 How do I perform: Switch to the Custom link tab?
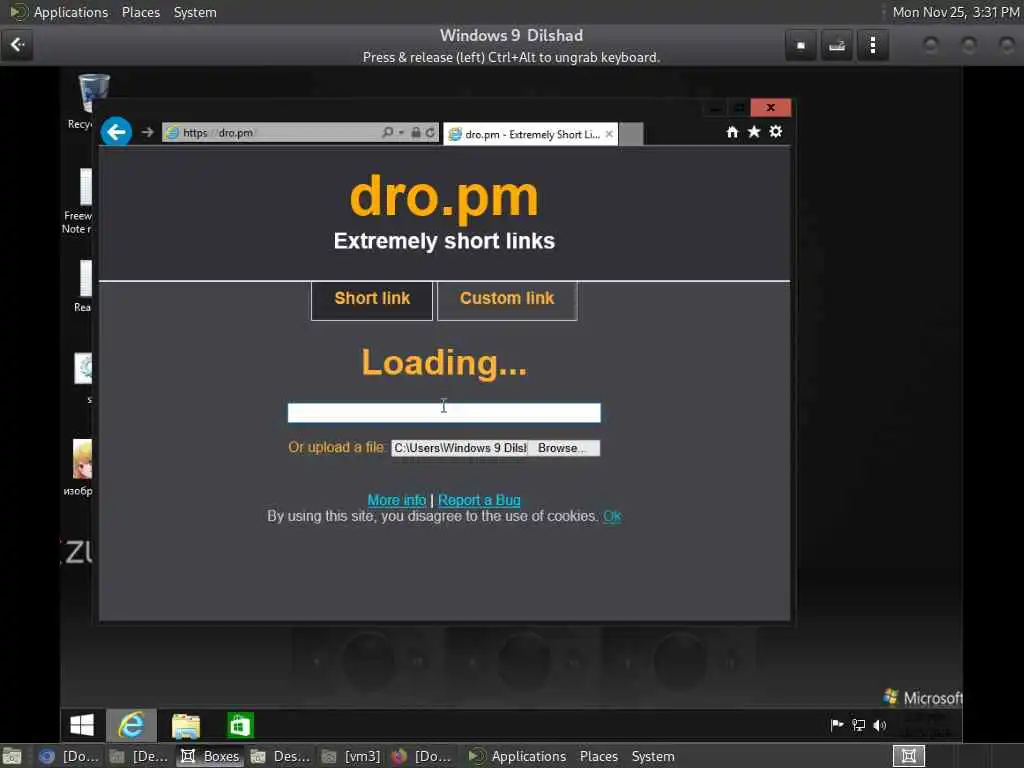pos(507,300)
